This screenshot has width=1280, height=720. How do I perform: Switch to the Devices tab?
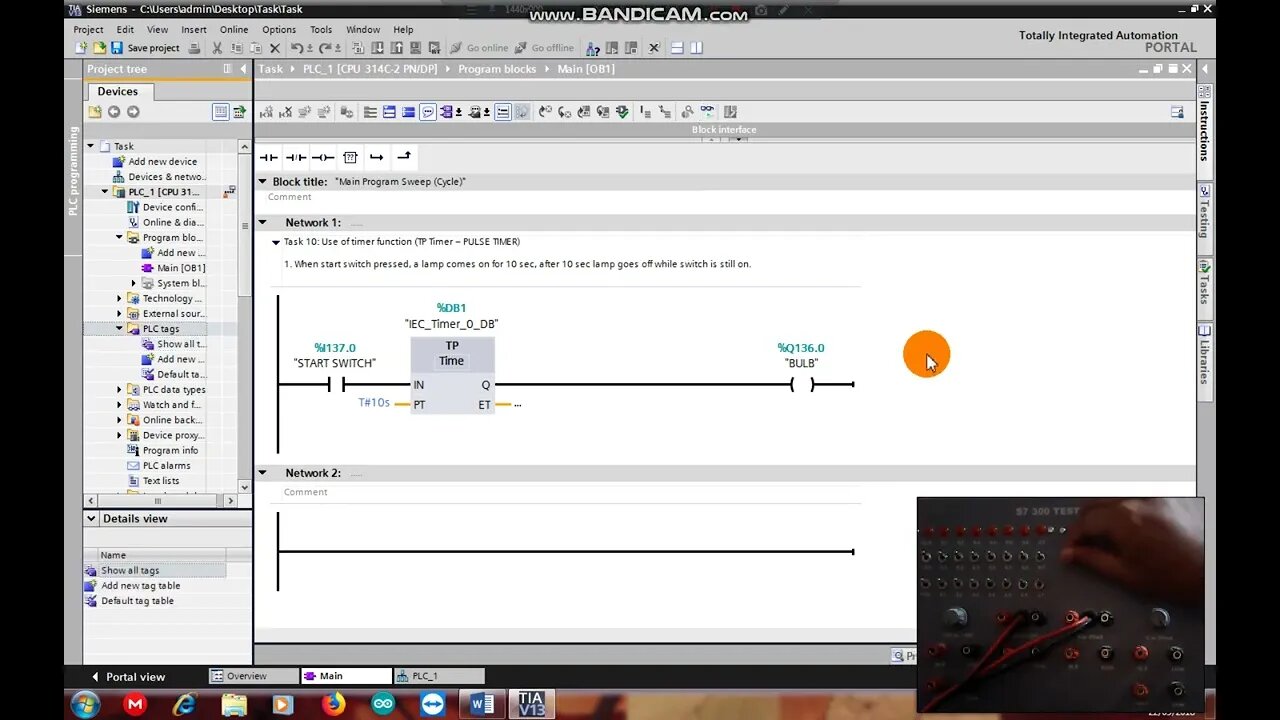[118, 91]
